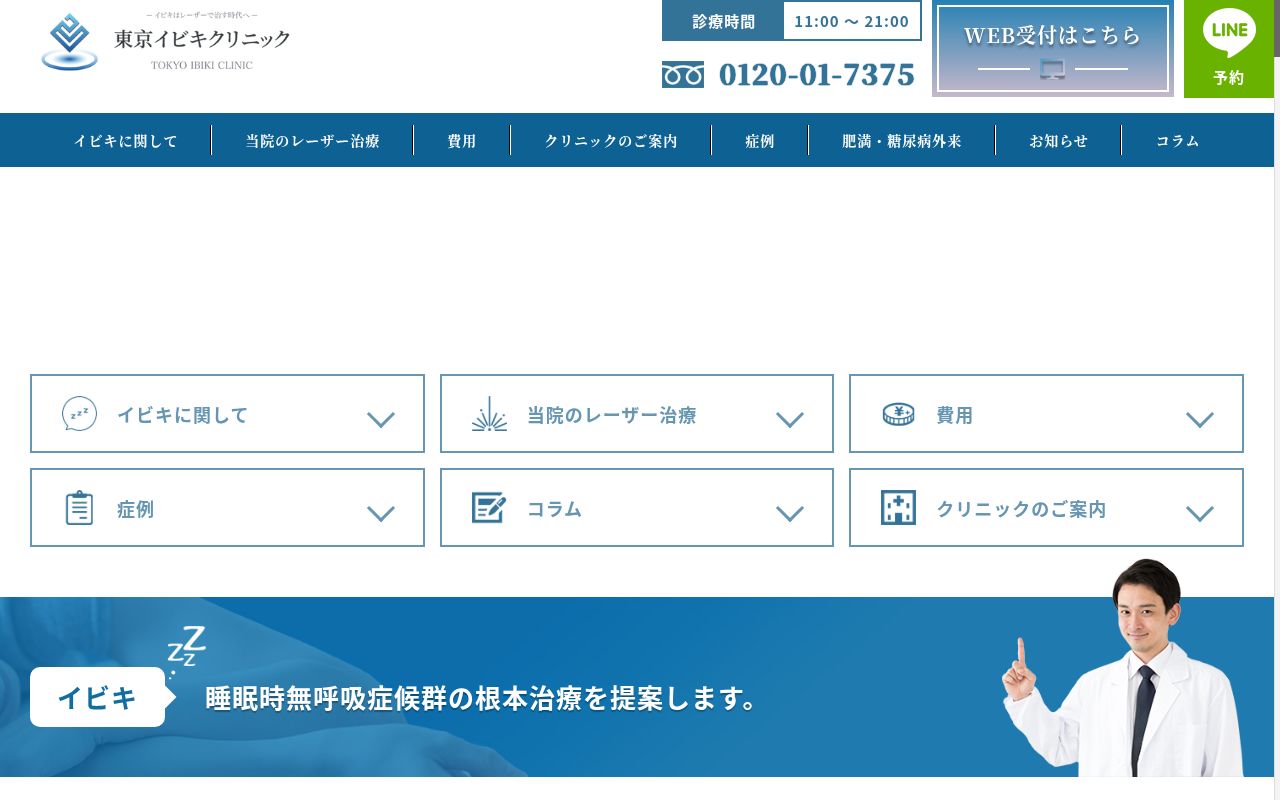The image size is (1280, 800).
Task: Expand the 当院のレーザー治療 card chevron
Action: pyautogui.click(x=790, y=419)
